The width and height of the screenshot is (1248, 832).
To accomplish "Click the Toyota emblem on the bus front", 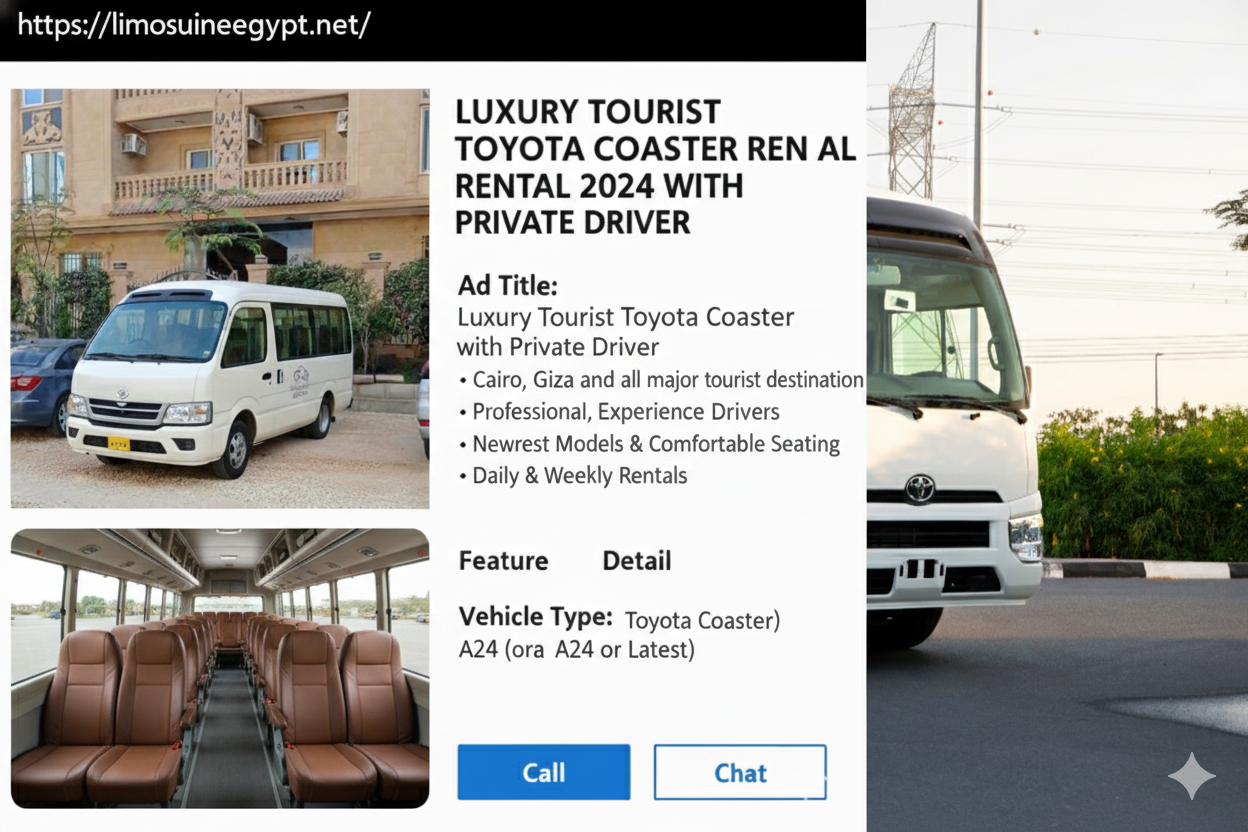I will coord(919,488).
